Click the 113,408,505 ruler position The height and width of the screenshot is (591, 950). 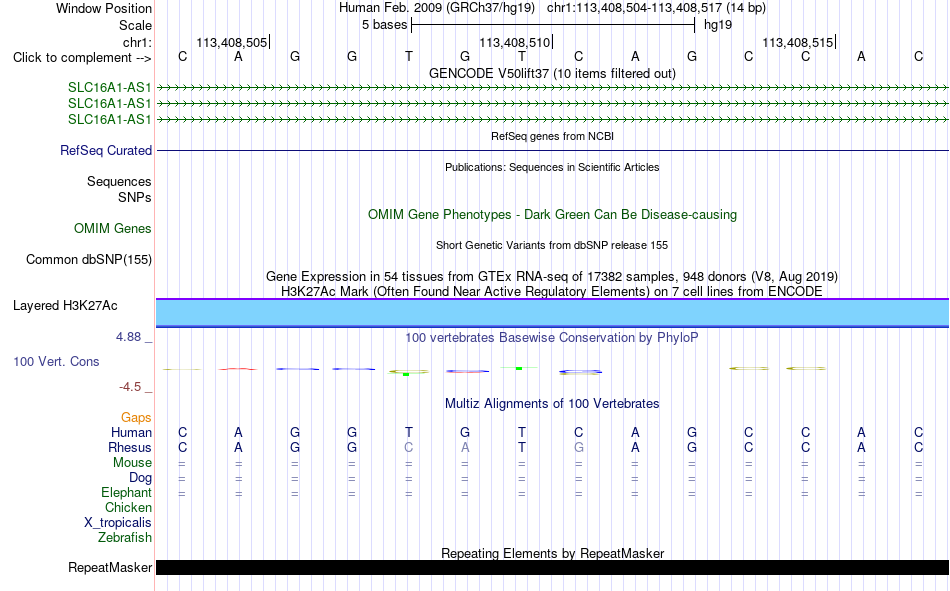click(231, 42)
